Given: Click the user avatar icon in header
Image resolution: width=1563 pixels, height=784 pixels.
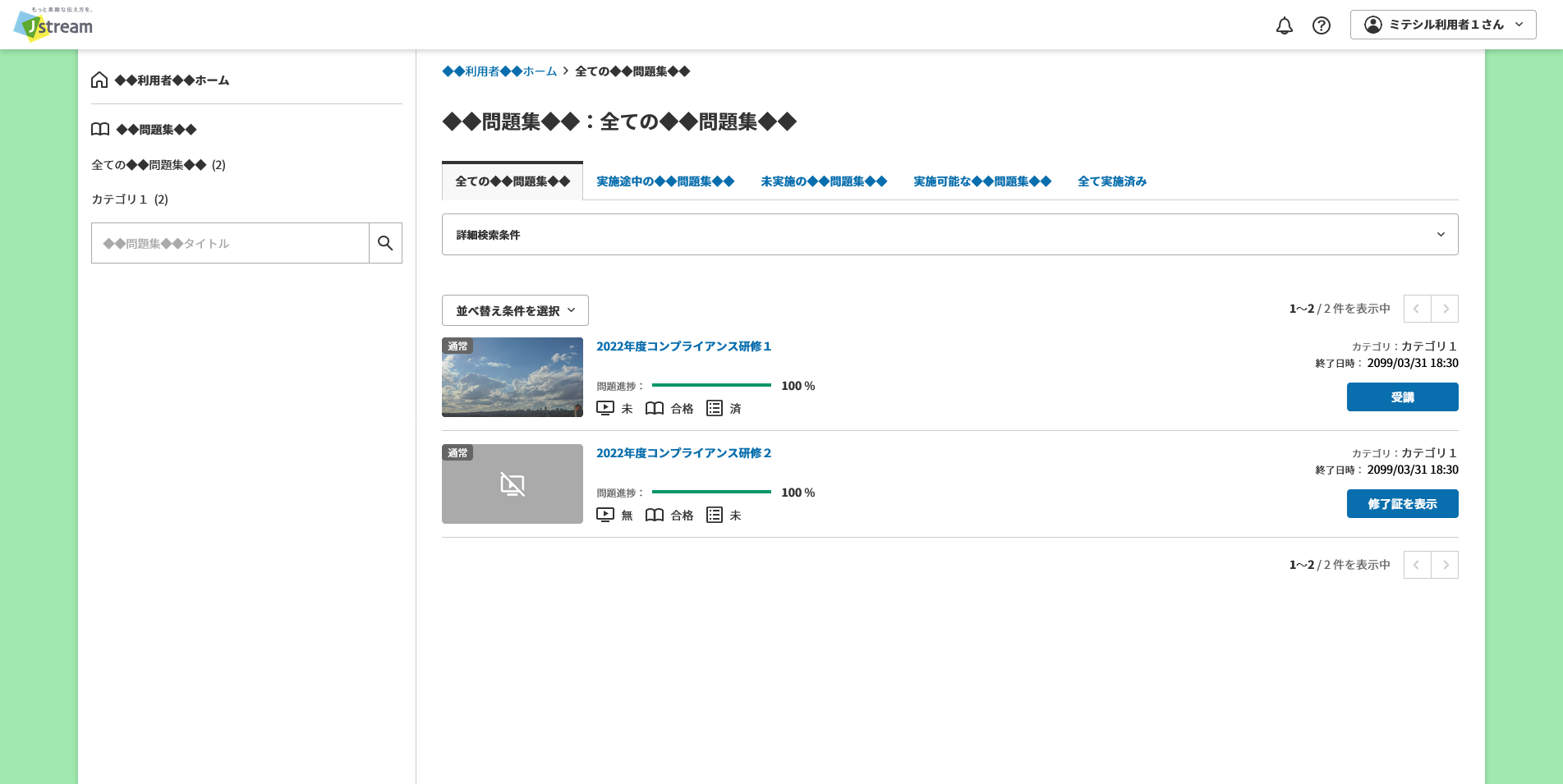Looking at the screenshot, I should [1373, 25].
